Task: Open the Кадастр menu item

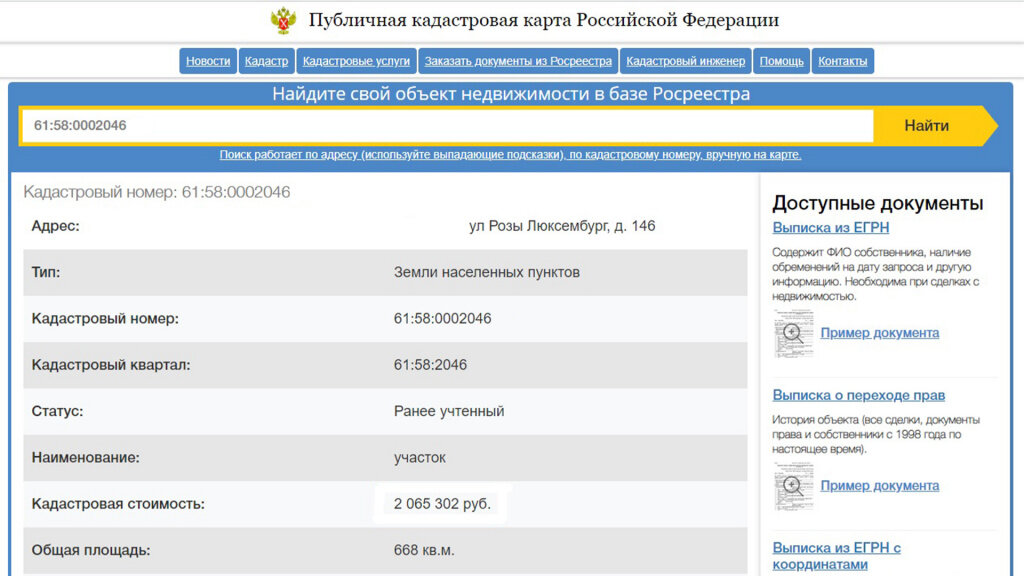Action: 266,61
